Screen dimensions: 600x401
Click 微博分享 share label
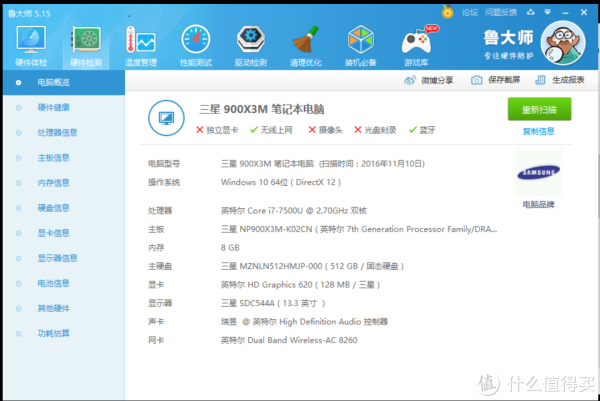(x=437, y=80)
